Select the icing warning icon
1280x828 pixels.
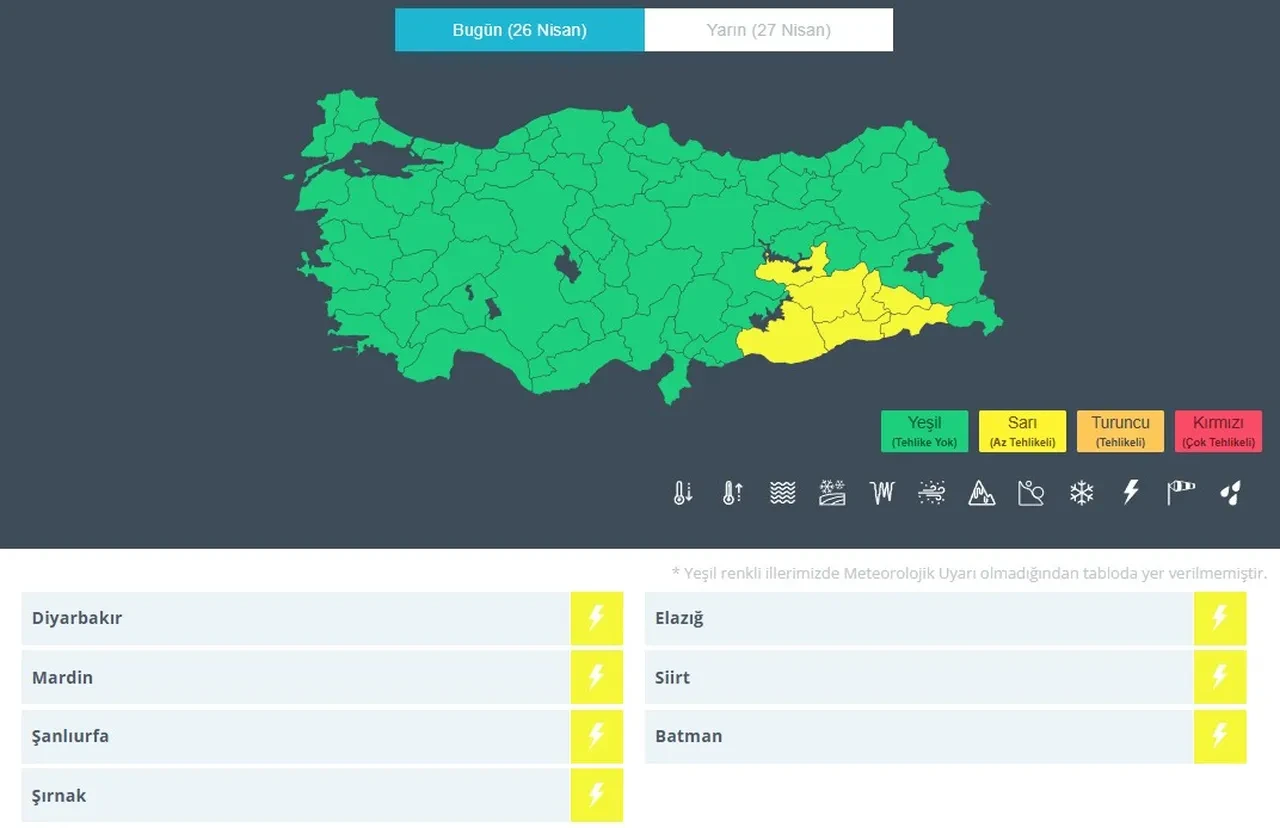point(882,492)
